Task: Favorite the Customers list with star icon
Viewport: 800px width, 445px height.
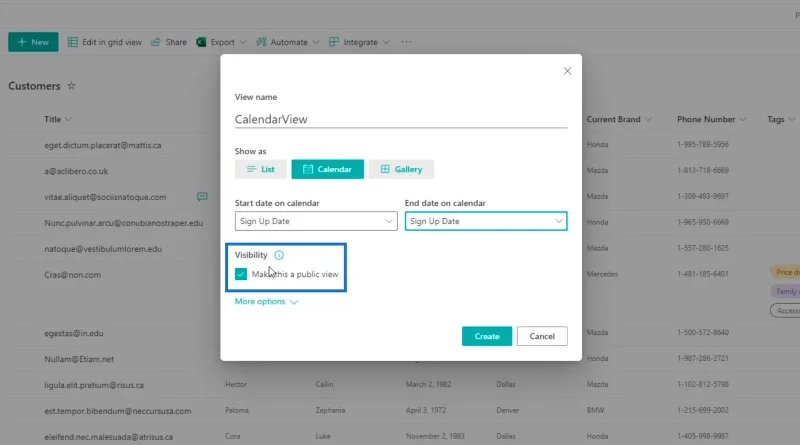Action: click(71, 86)
